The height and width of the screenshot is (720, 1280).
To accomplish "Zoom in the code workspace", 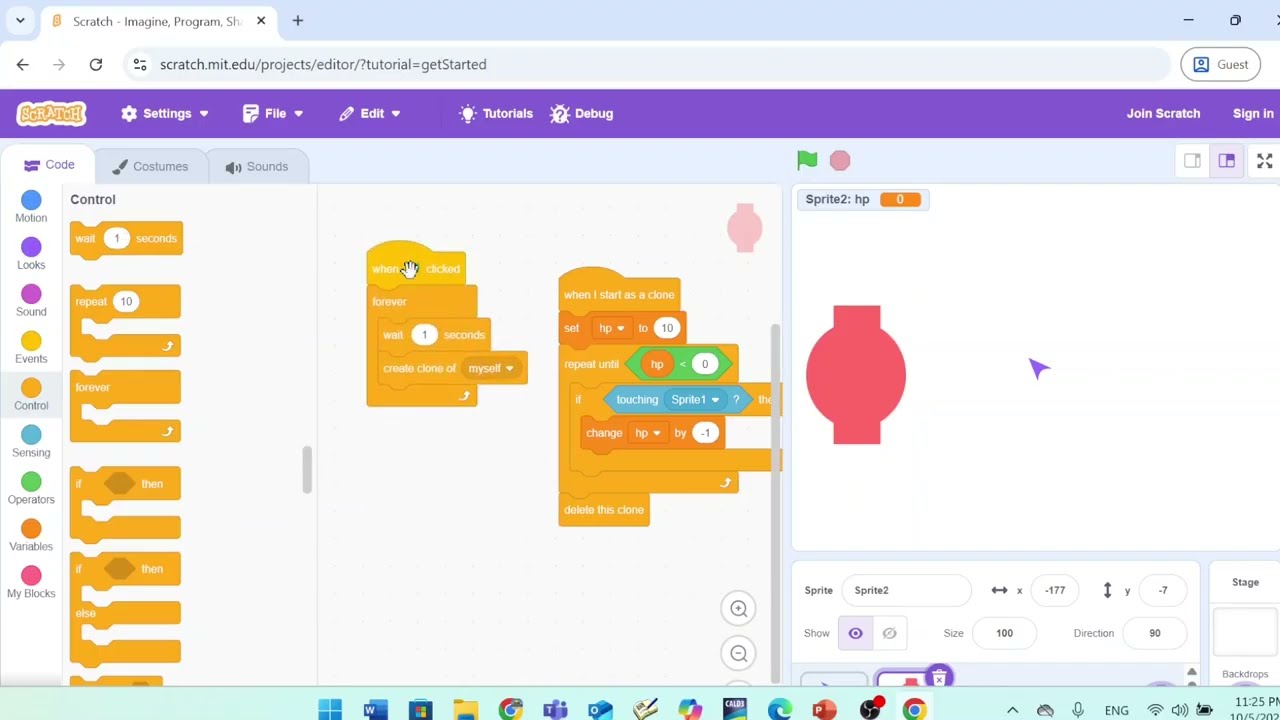I will tap(739, 609).
